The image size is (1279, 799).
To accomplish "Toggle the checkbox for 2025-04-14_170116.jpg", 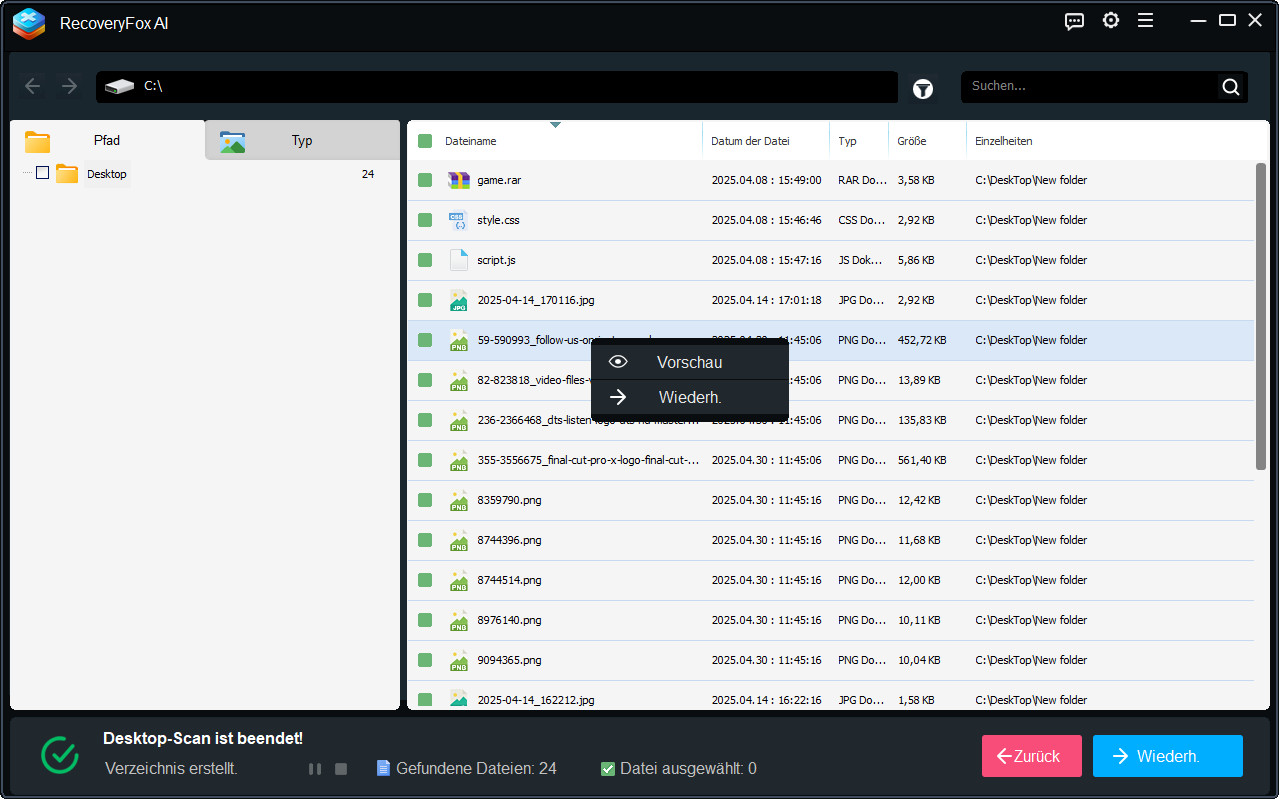I will [425, 300].
